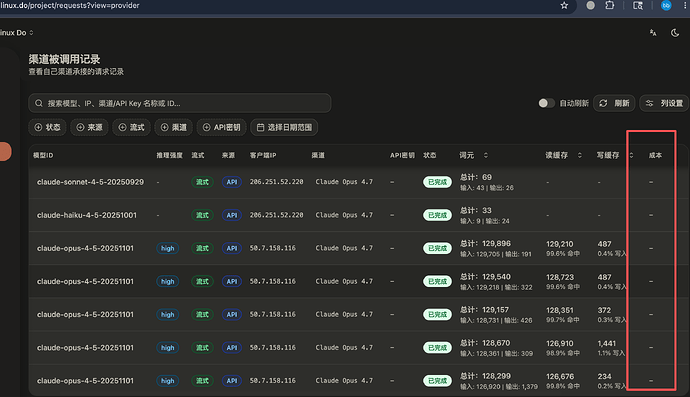Open the browser extensions puzzle icon

609,5
